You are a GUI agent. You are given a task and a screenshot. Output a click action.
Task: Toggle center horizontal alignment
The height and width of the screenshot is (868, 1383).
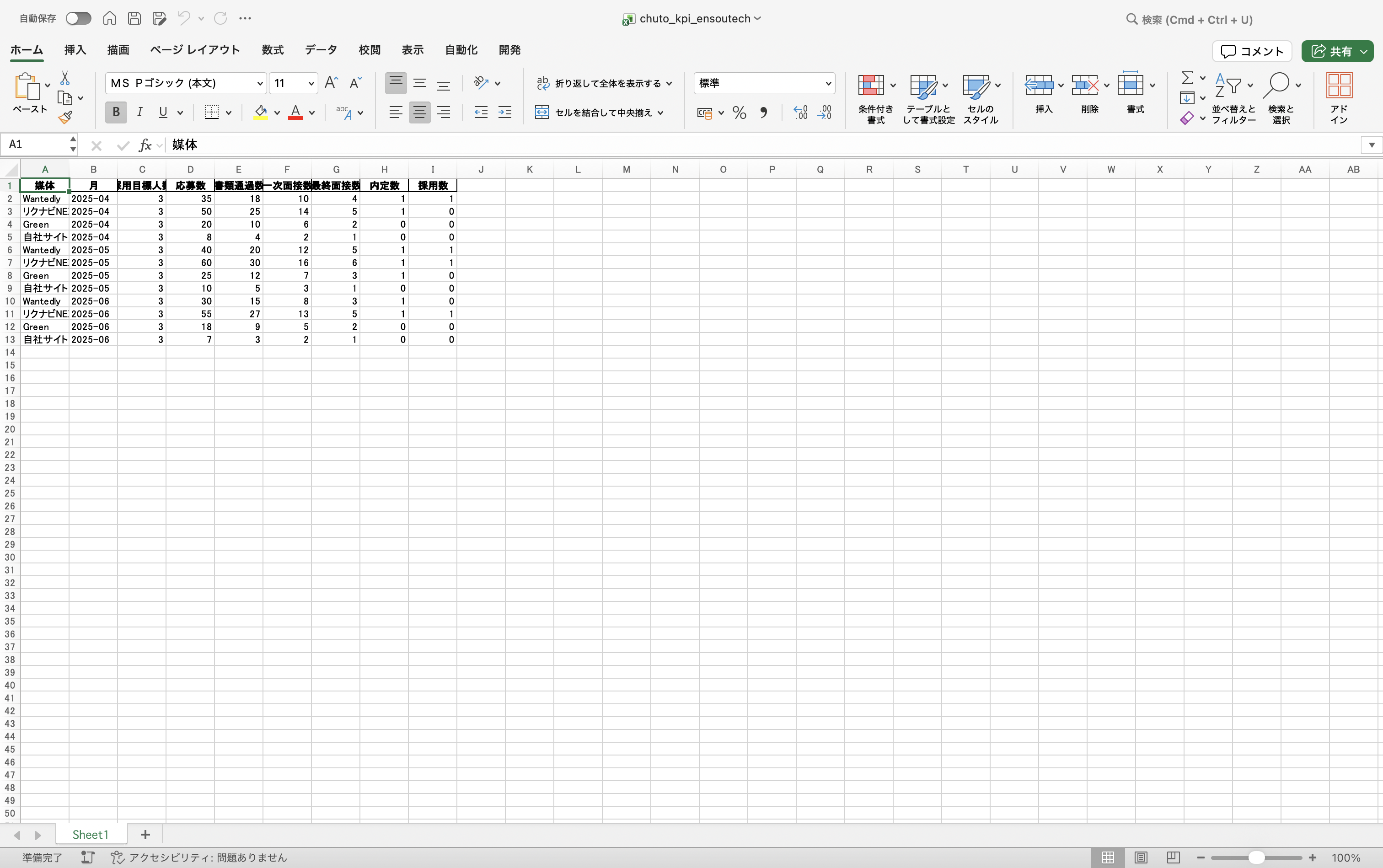[420, 113]
